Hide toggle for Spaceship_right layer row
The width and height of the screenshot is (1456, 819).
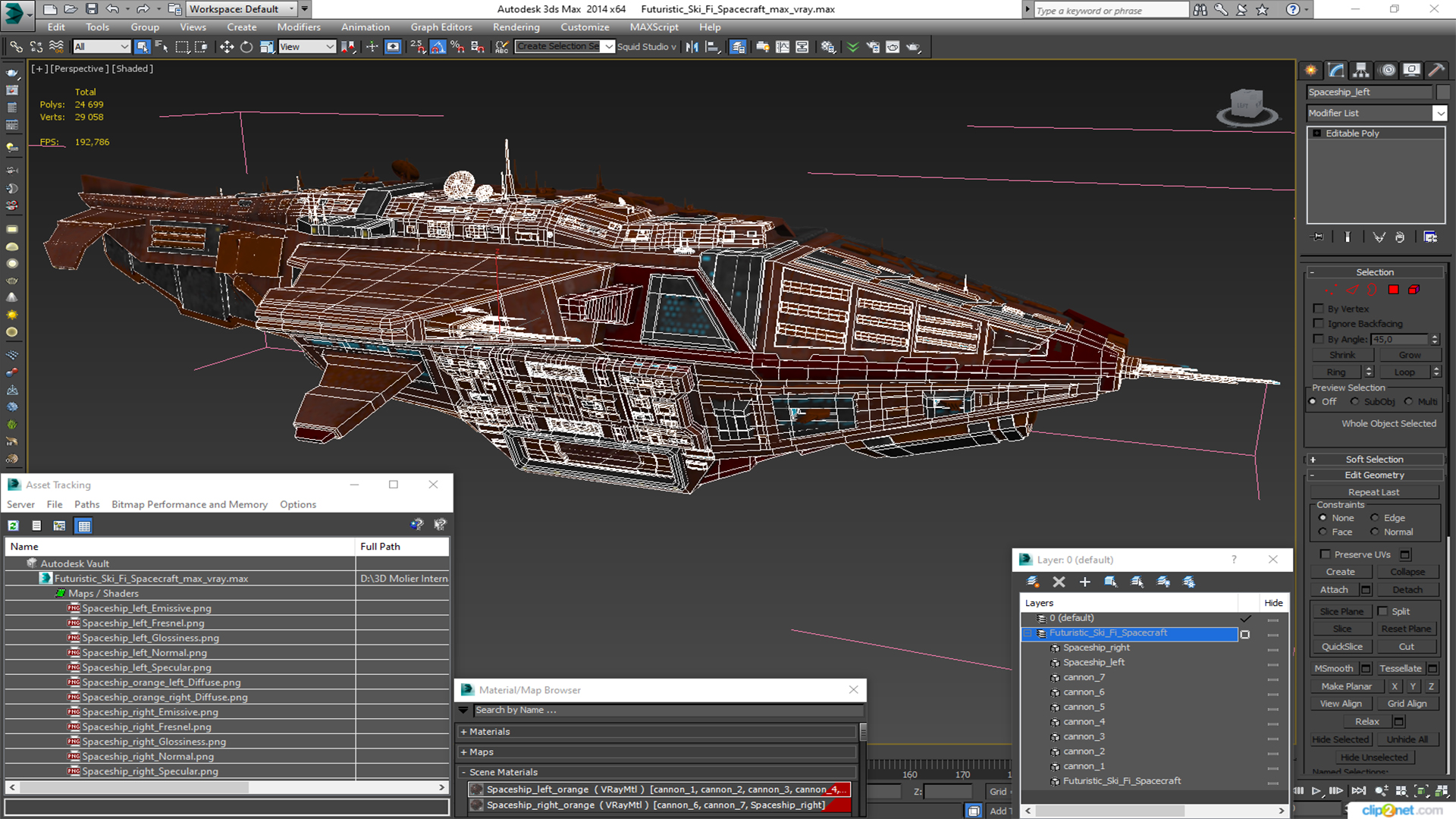(1272, 648)
